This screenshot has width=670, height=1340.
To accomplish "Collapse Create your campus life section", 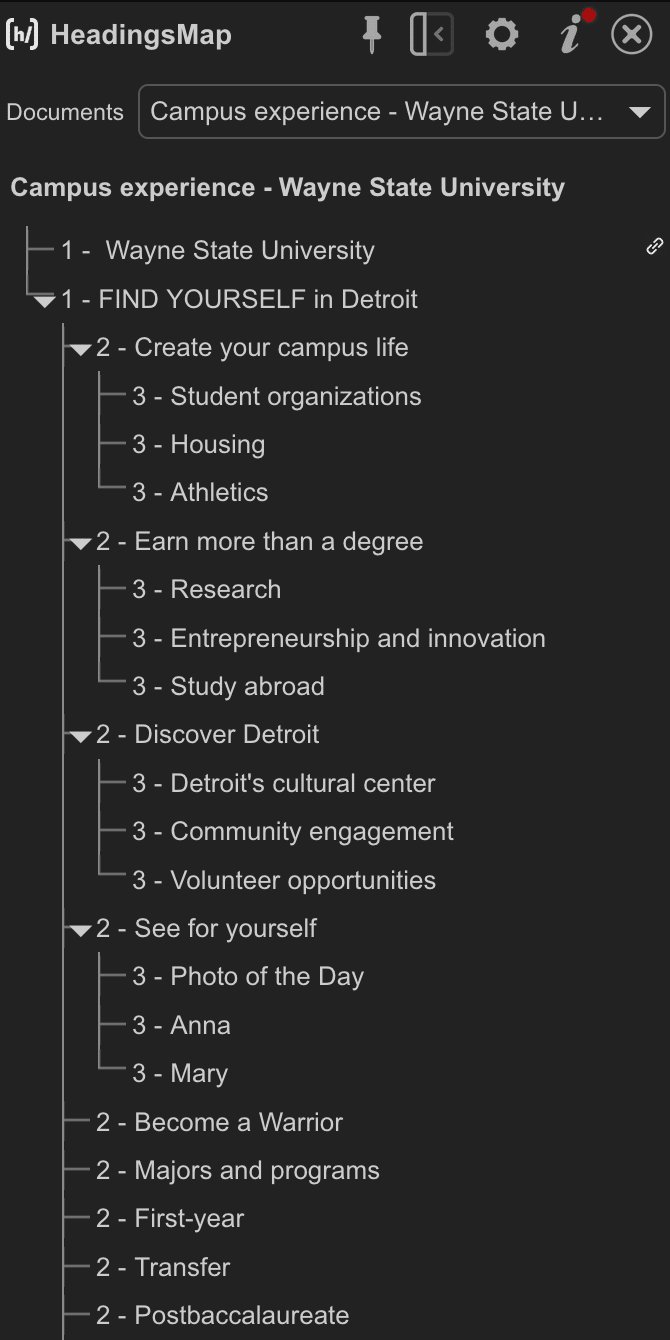I will click(x=80, y=349).
